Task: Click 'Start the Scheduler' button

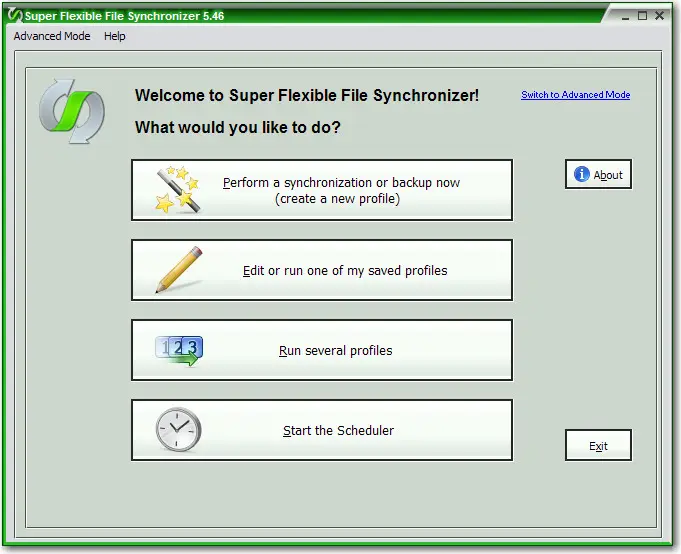Action: (x=322, y=430)
